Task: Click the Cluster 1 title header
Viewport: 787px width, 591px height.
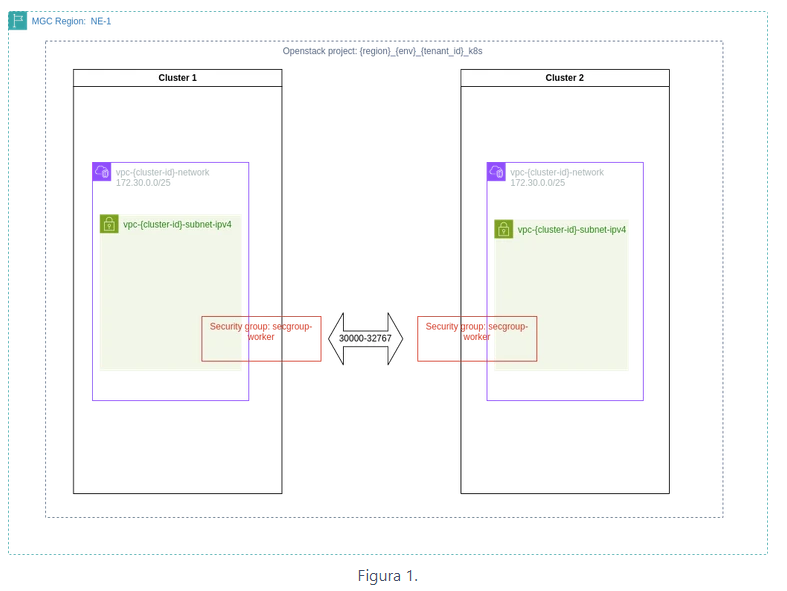Action: click(x=177, y=78)
